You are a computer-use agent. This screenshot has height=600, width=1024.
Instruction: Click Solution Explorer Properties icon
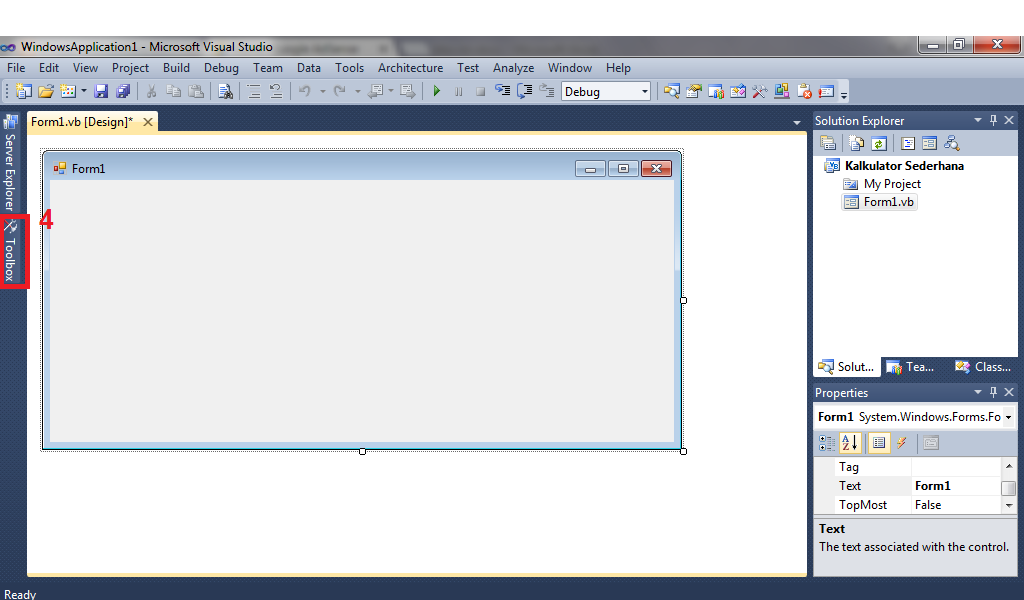click(x=828, y=143)
